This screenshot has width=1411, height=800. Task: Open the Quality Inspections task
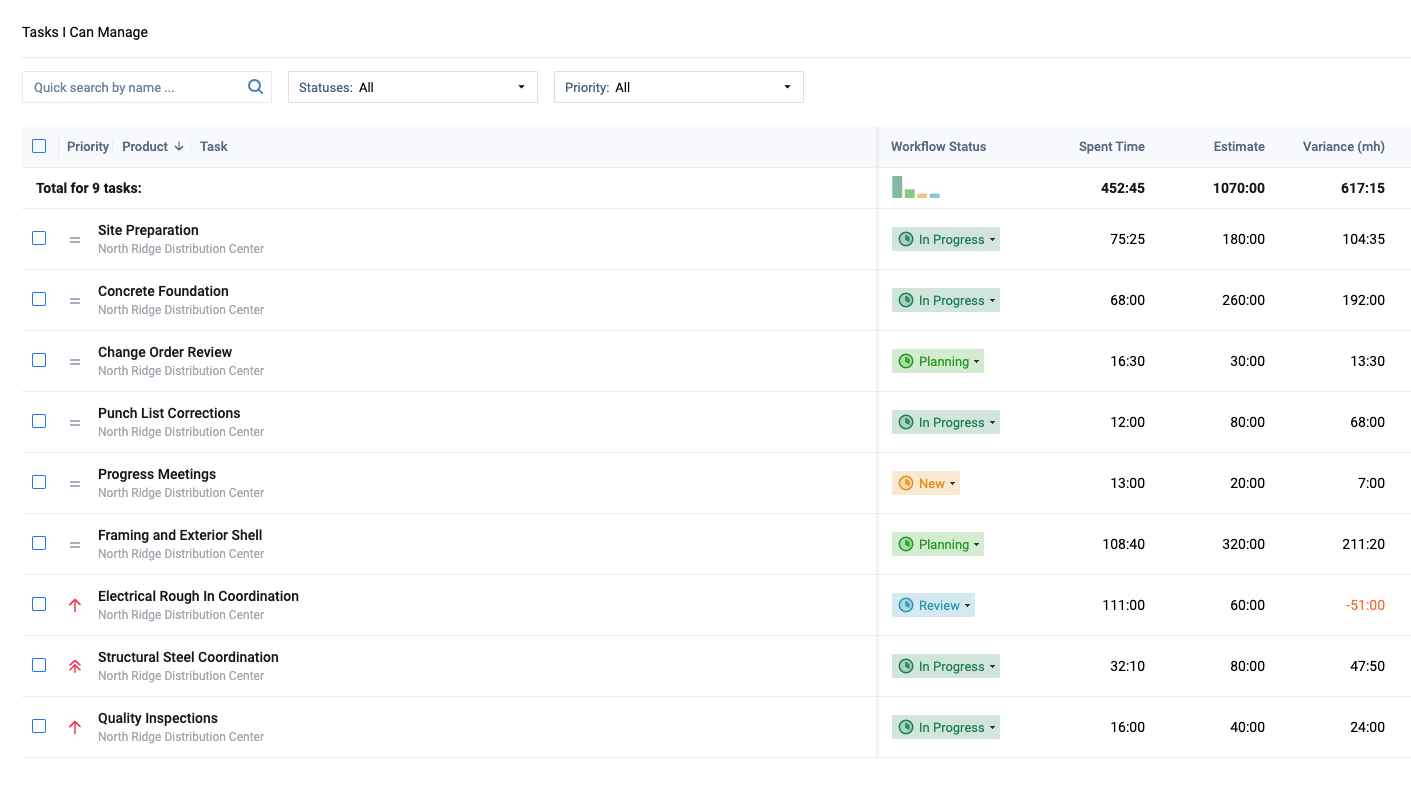(x=158, y=718)
